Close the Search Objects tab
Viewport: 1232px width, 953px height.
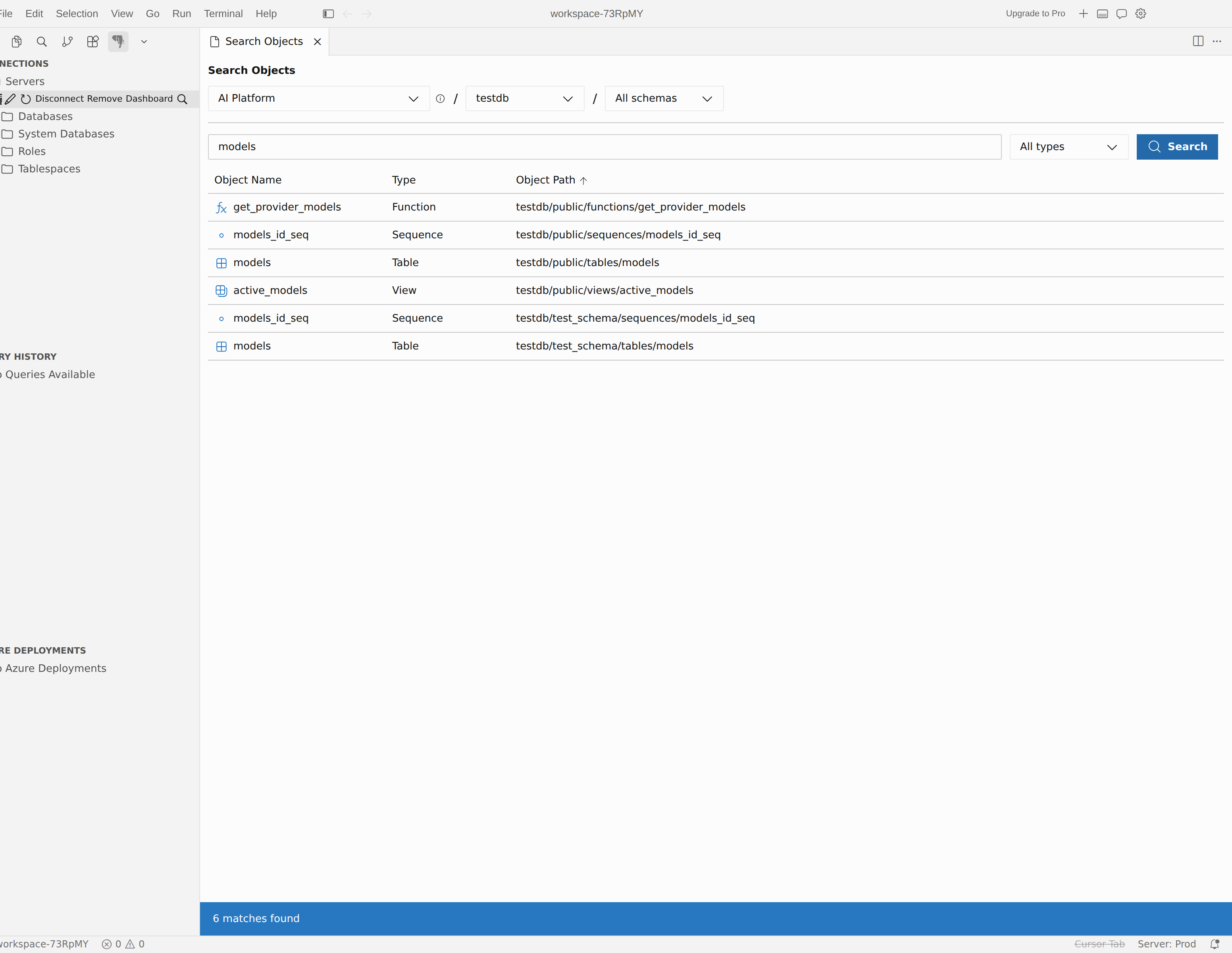[x=318, y=41]
